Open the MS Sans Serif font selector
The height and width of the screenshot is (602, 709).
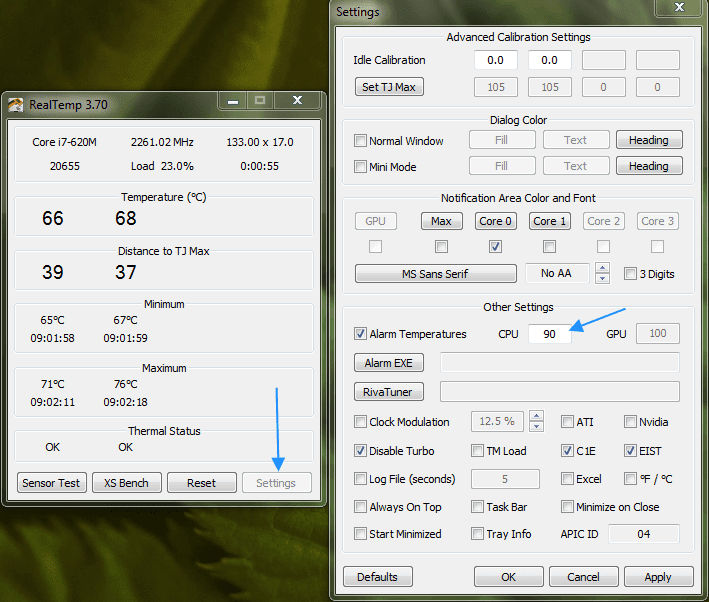click(435, 274)
